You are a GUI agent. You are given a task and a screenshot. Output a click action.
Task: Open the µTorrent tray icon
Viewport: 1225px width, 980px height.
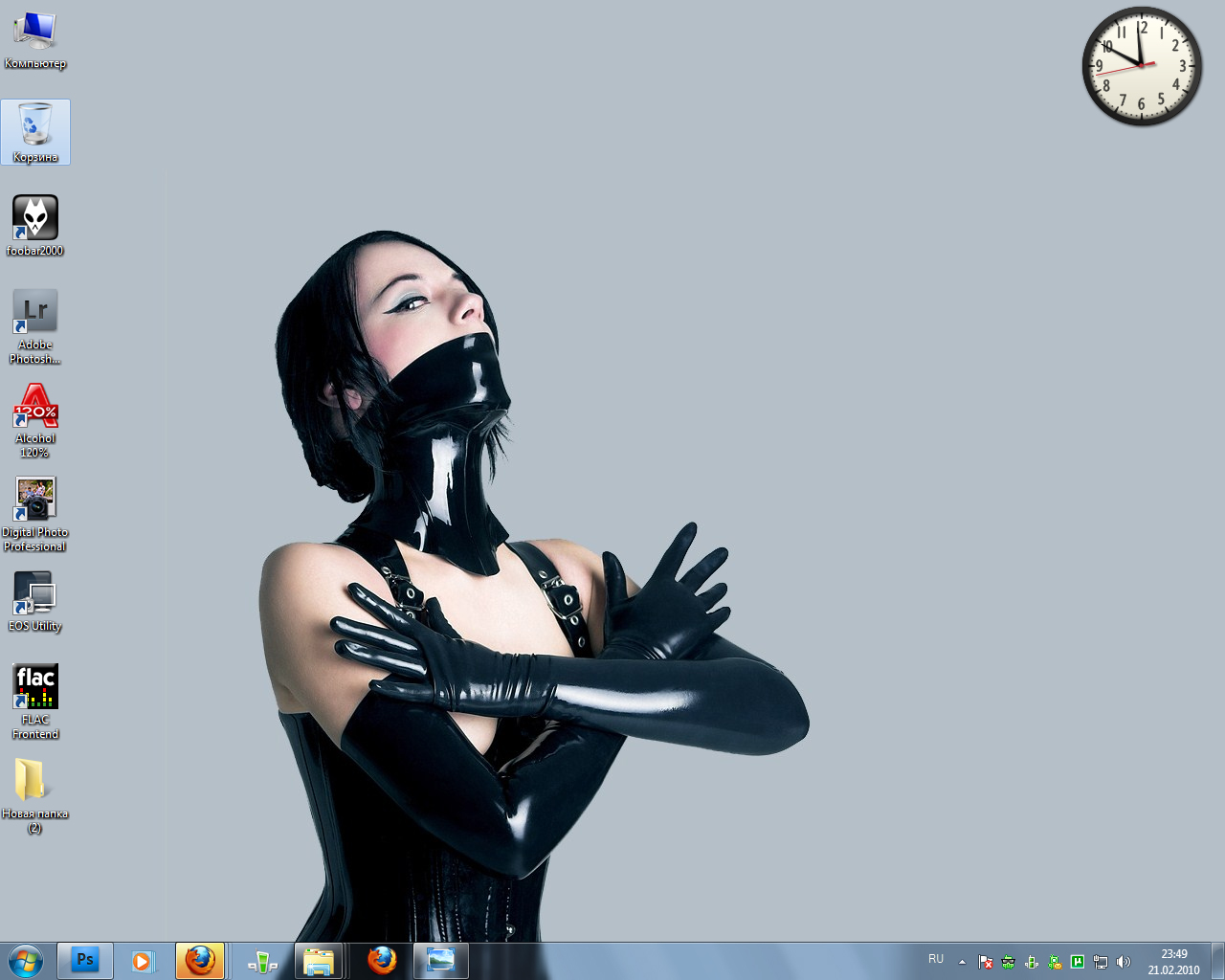coord(1078,962)
